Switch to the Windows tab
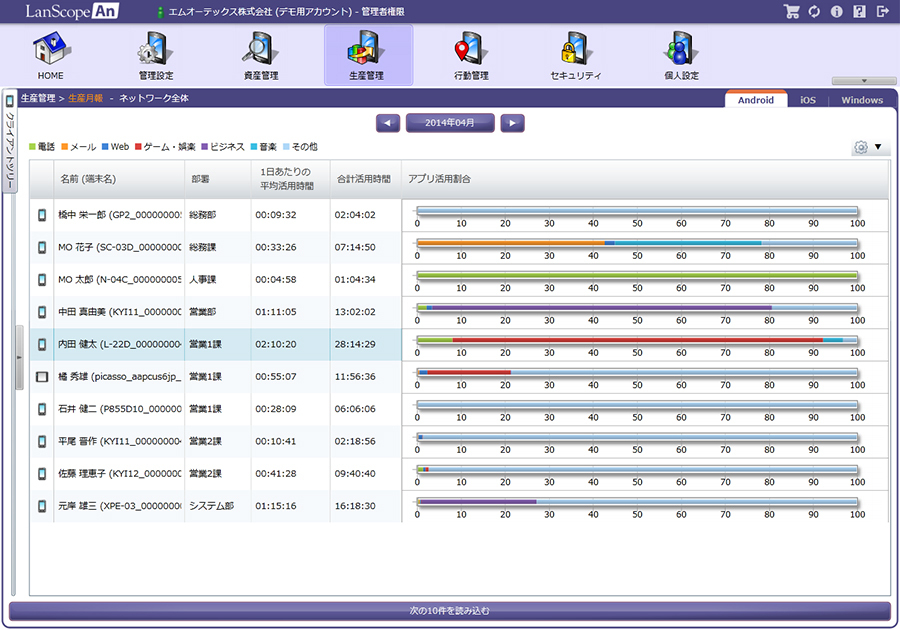 pyautogui.click(x=861, y=100)
